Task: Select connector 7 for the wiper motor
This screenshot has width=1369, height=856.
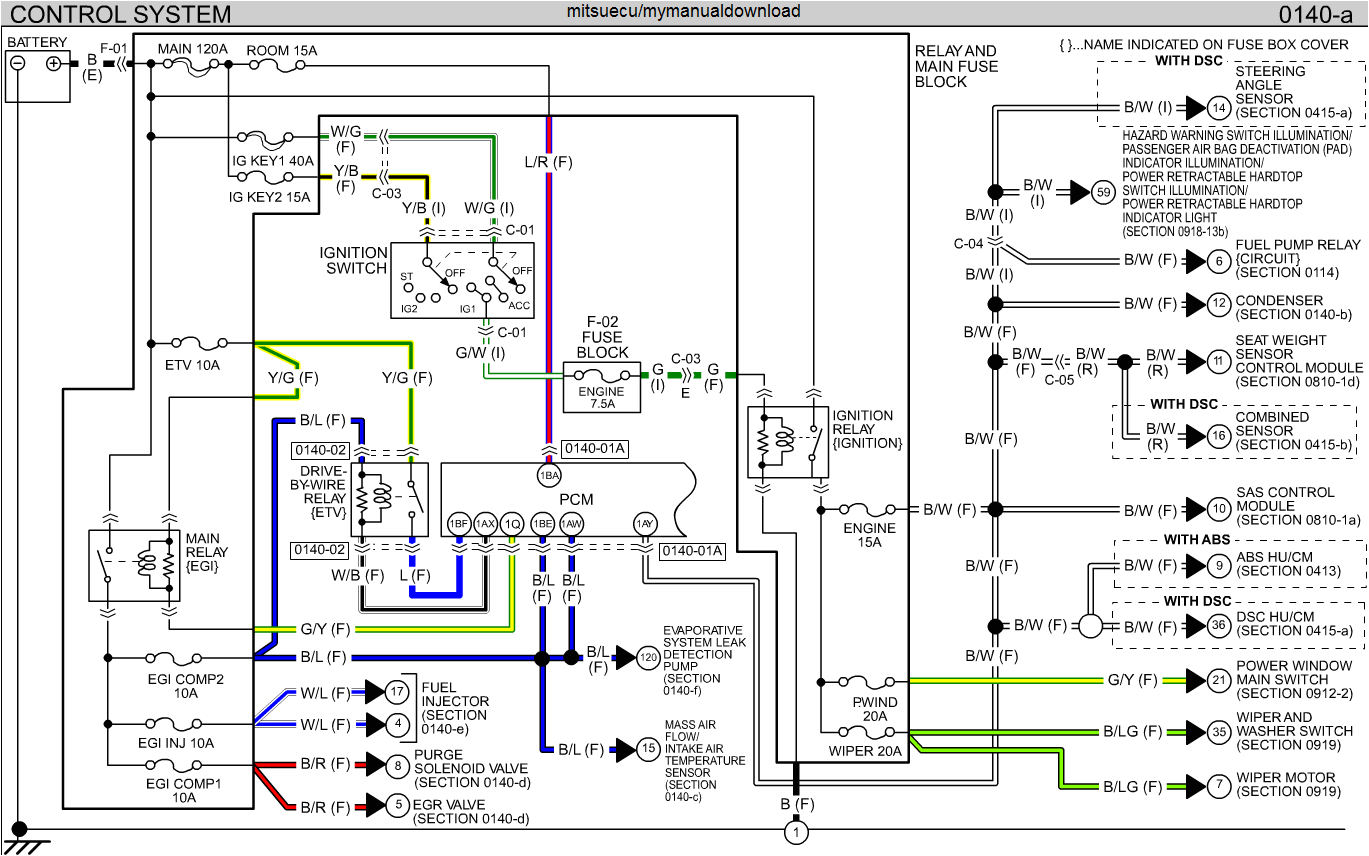Action: (x=1218, y=787)
